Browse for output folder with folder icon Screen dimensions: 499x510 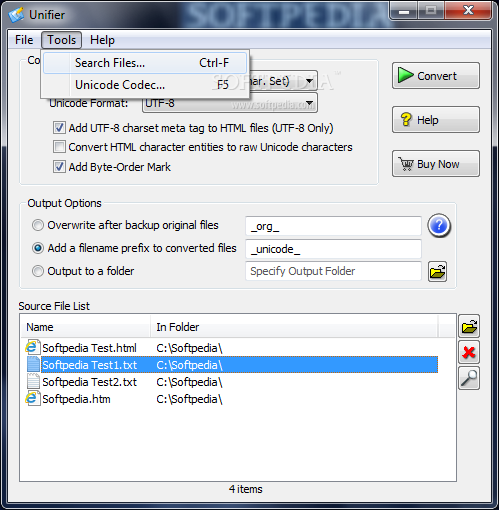437,271
